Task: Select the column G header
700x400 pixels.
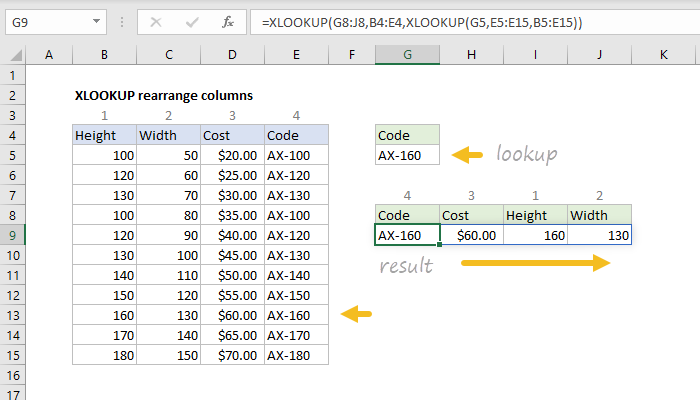Action: pos(407,52)
